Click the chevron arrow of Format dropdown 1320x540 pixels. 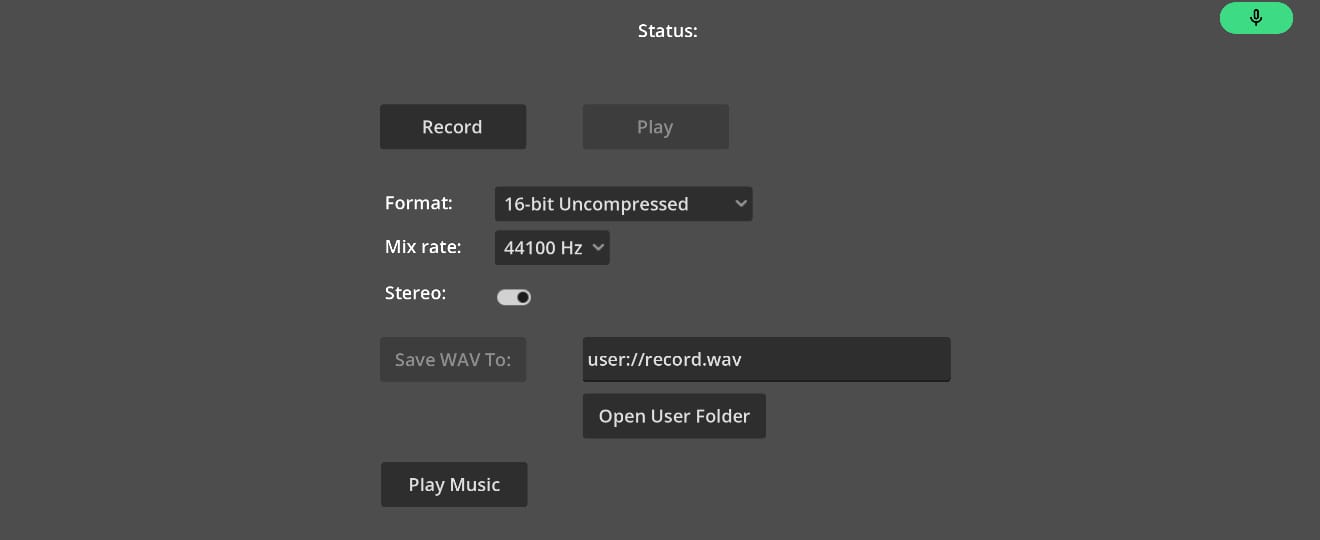(740, 204)
